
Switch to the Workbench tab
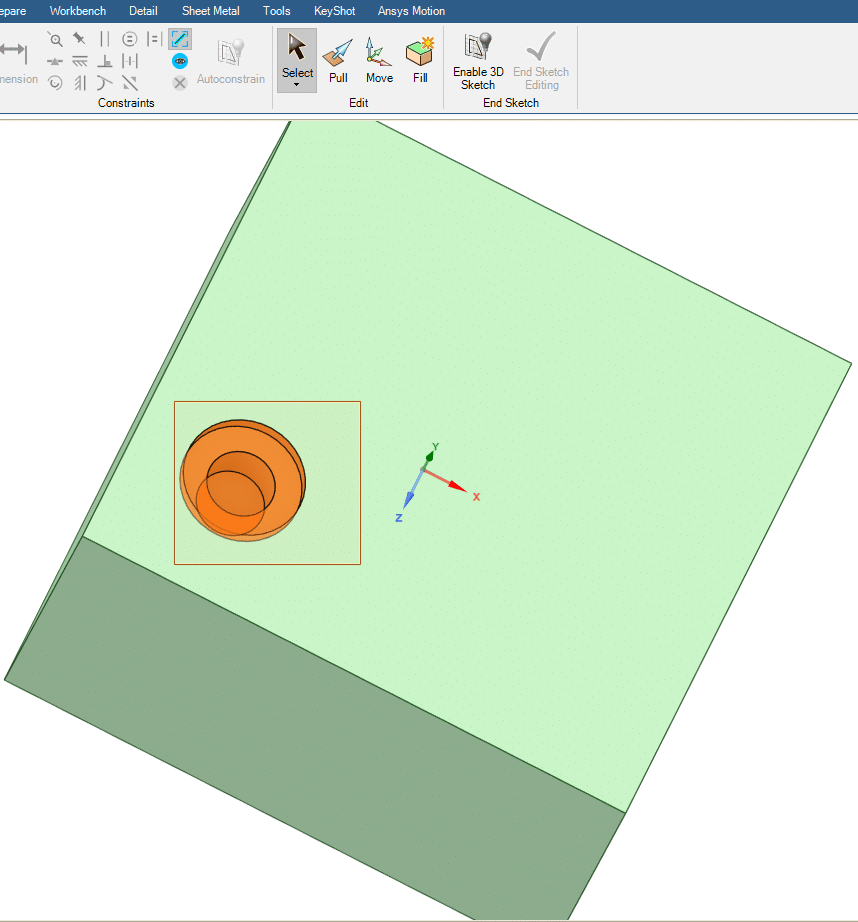click(x=78, y=11)
